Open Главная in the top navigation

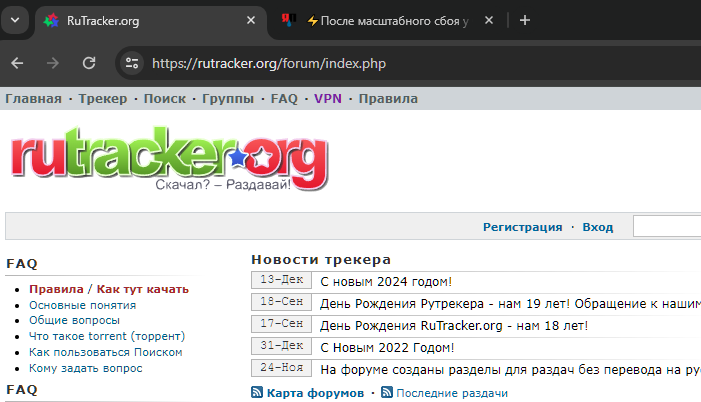(x=34, y=98)
